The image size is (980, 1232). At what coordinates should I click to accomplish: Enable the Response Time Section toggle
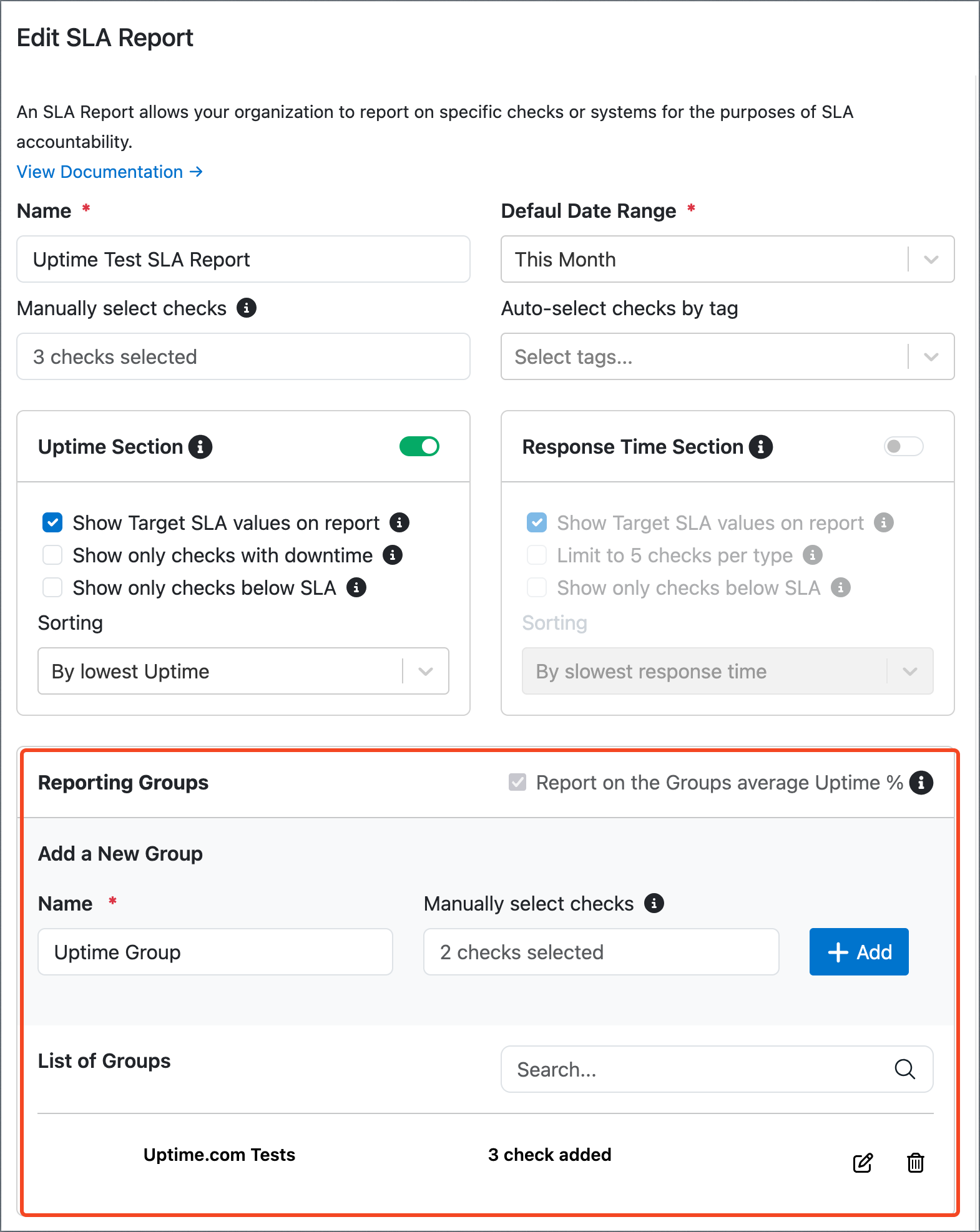click(x=903, y=447)
